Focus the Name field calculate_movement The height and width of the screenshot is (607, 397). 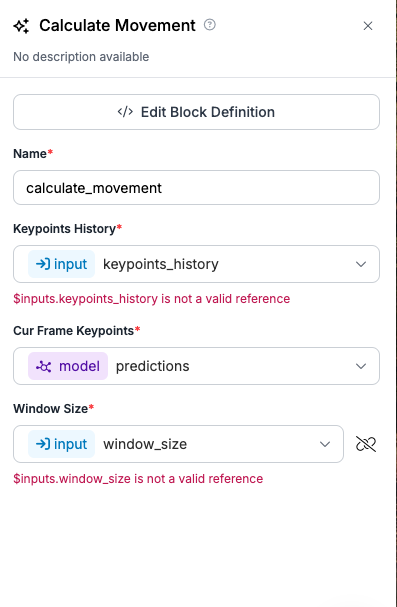(196, 188)
